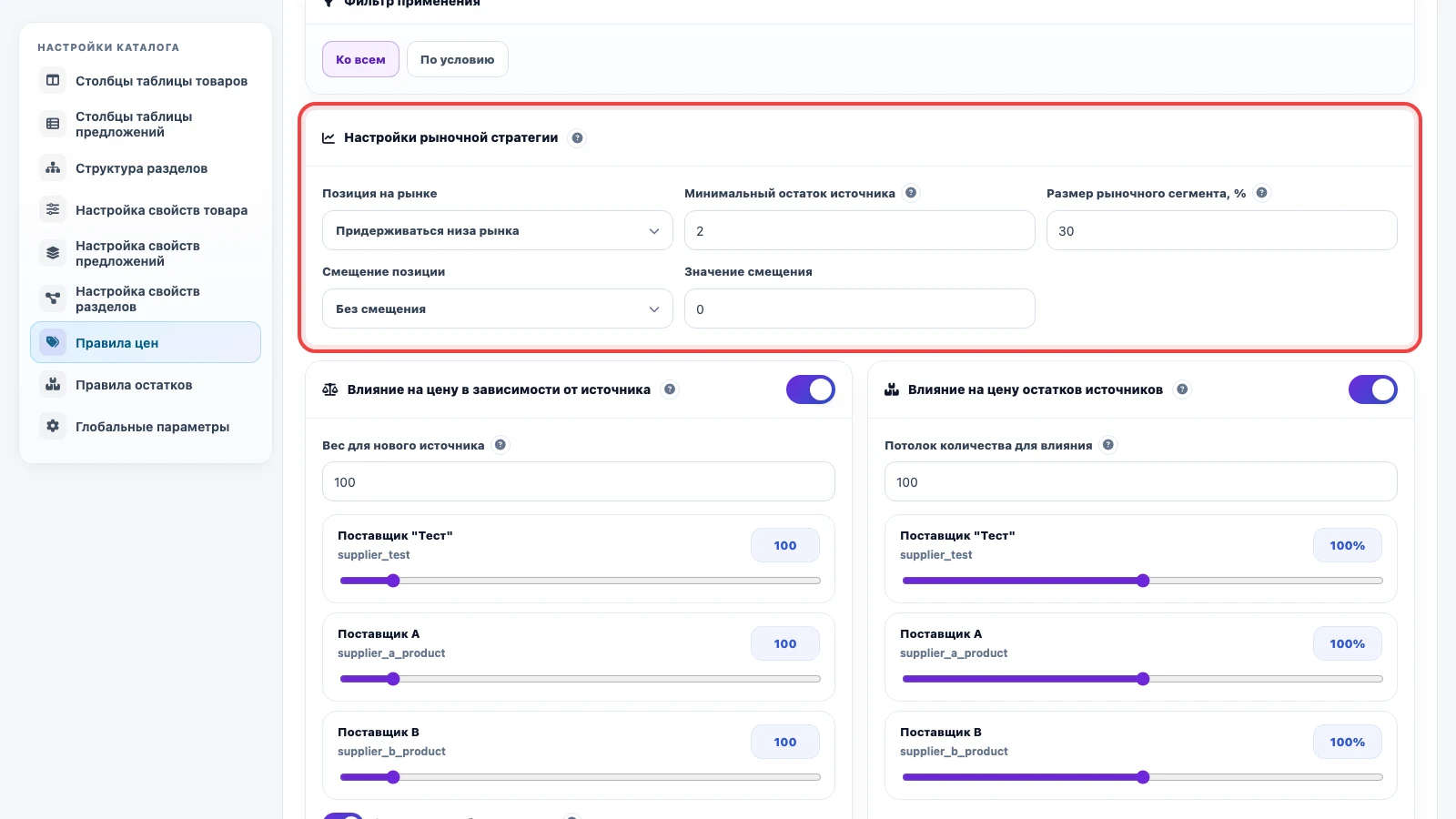Click the stock influence slider for Поставщик "Тест"

click(x=1142, y=581)
